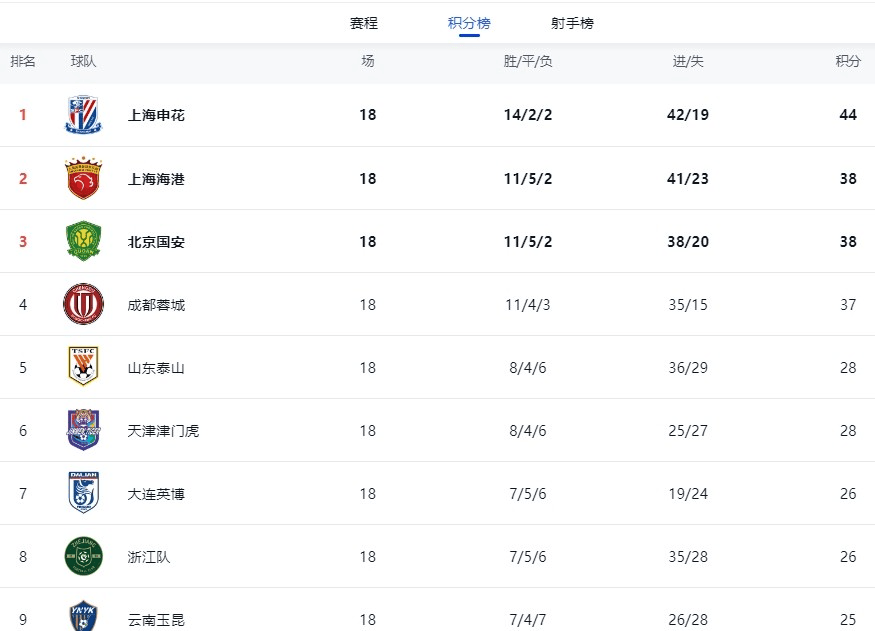Click the 胜/平/负 column header
The width and height of the screenshot is (875, 631).
point(528,61)
